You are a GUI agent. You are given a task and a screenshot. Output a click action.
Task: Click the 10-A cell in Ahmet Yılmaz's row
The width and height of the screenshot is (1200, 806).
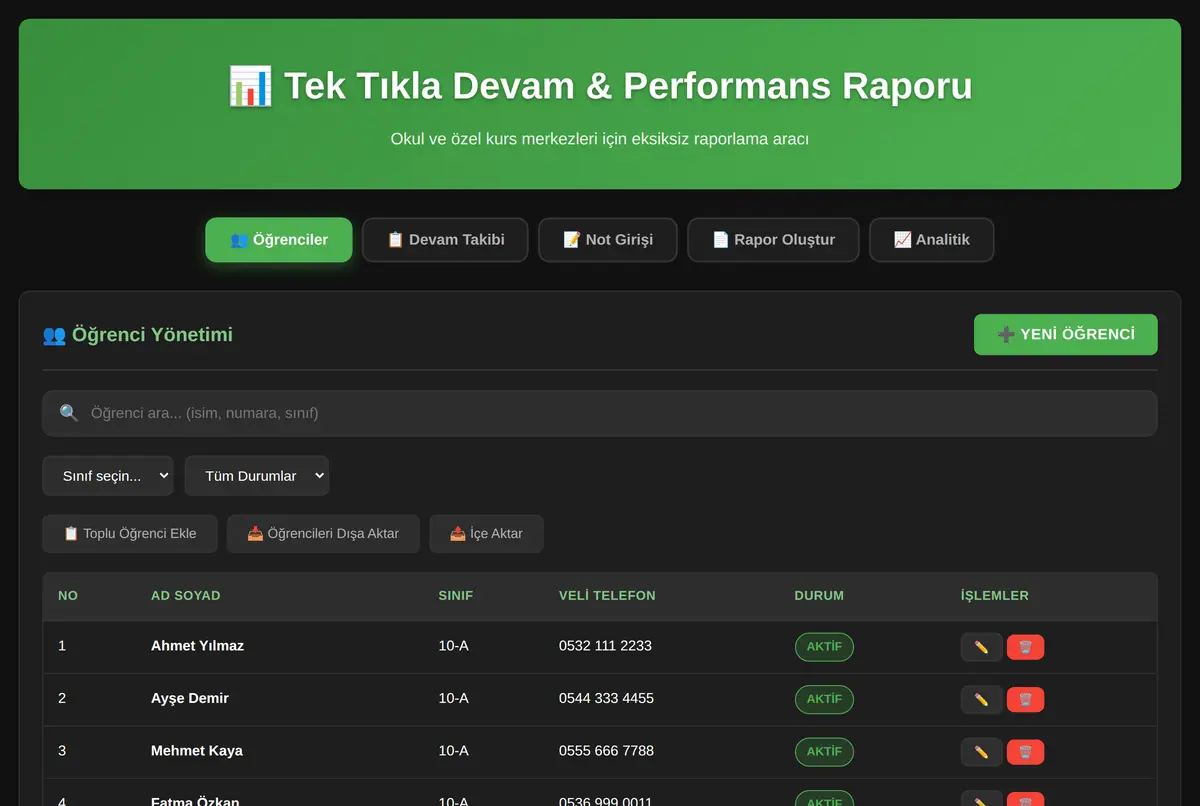click(x=453, y=646)
